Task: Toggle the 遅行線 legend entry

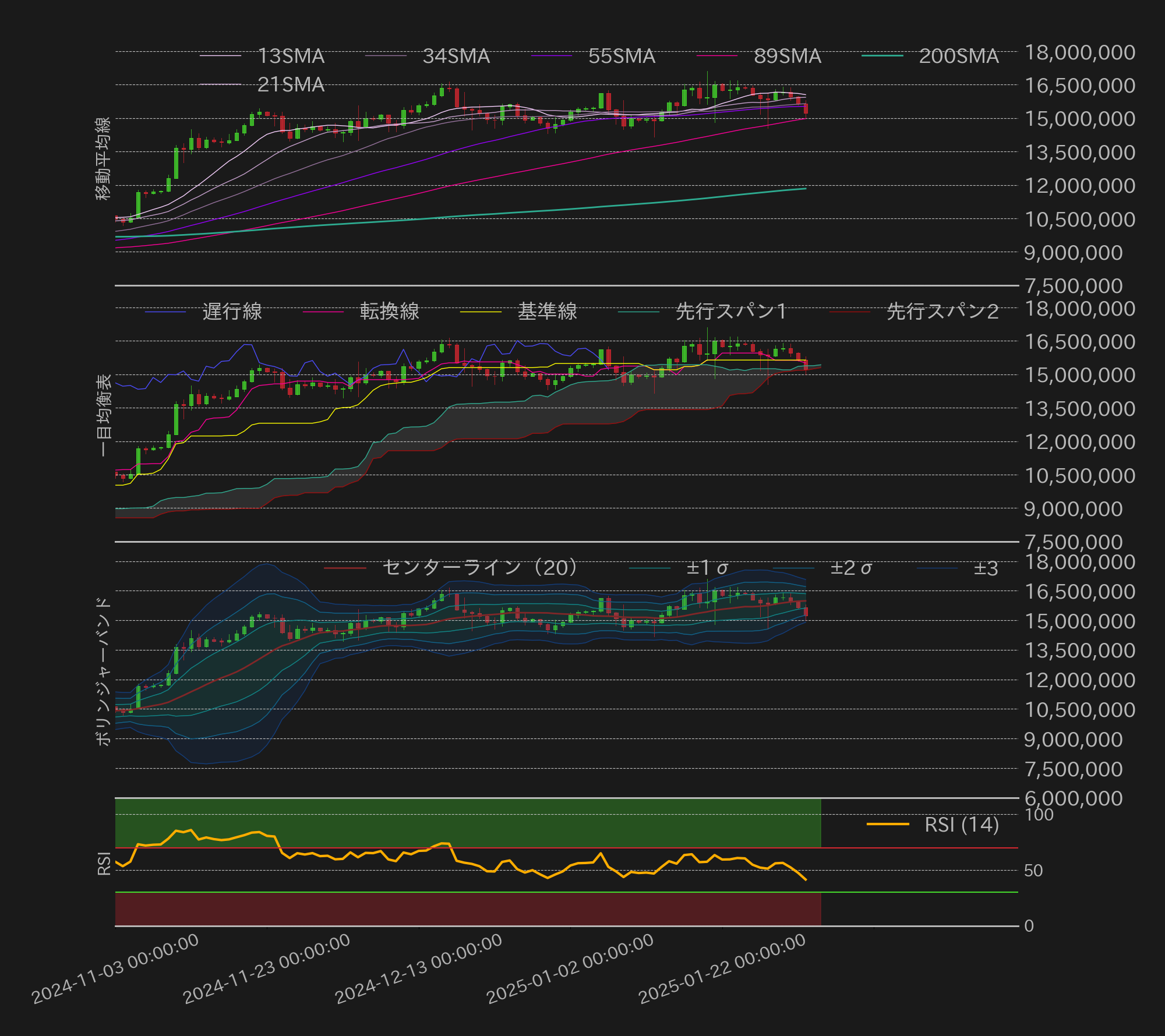Action: [x=232, y=312]
